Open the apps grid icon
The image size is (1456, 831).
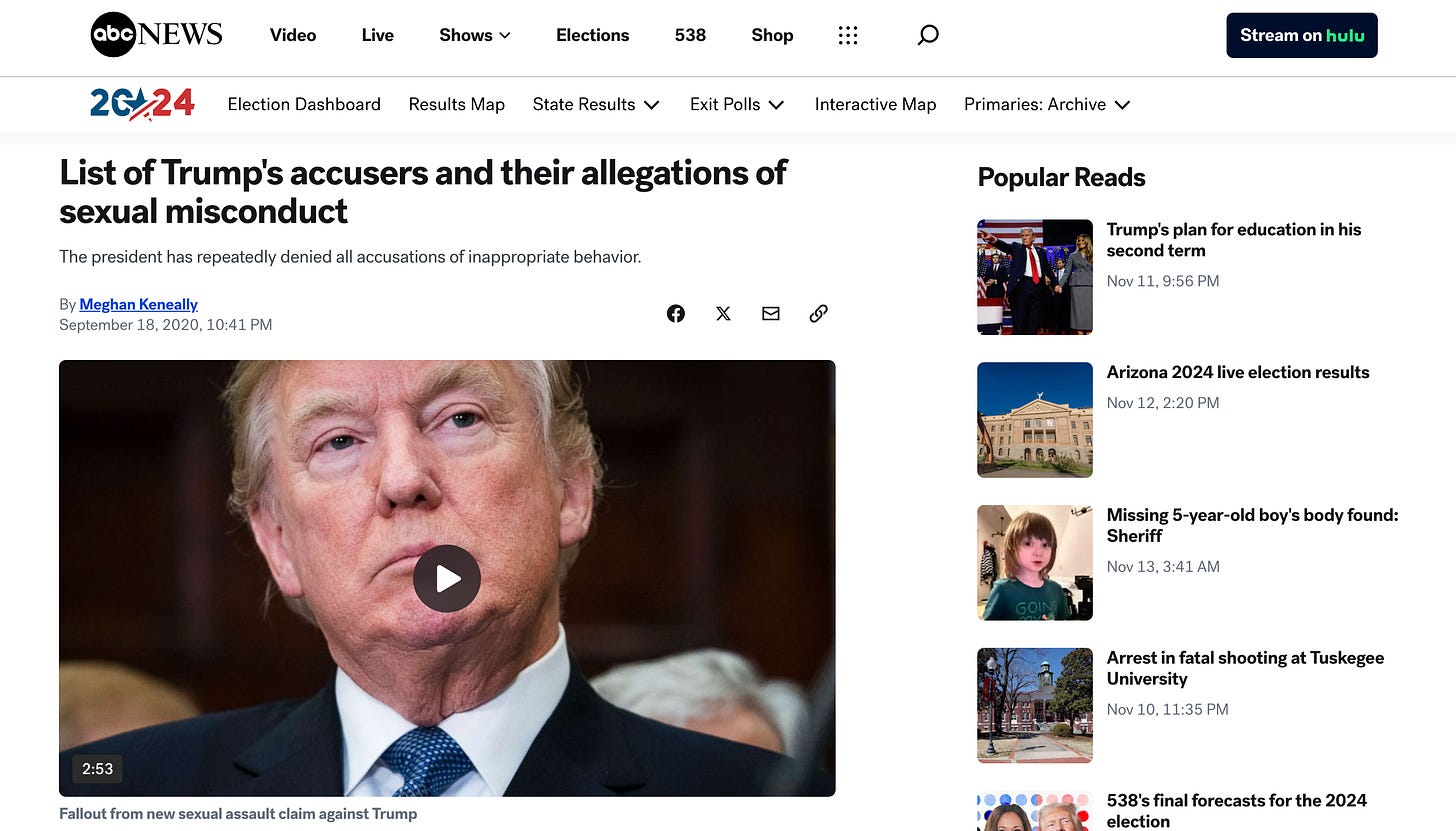(x=848, y=35)
